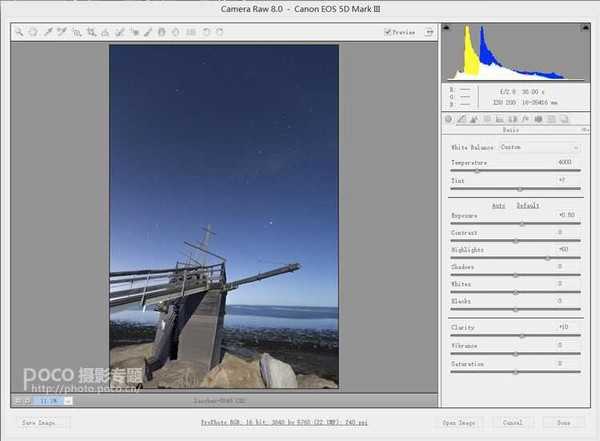Viewport: 600px width, 441px height.
Task: Select the Hand tool
Action: click(32, 32)
